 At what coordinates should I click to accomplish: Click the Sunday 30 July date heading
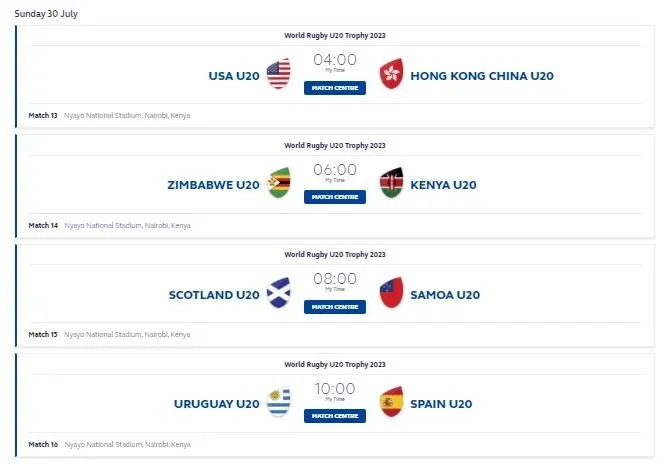click(46, 14)
